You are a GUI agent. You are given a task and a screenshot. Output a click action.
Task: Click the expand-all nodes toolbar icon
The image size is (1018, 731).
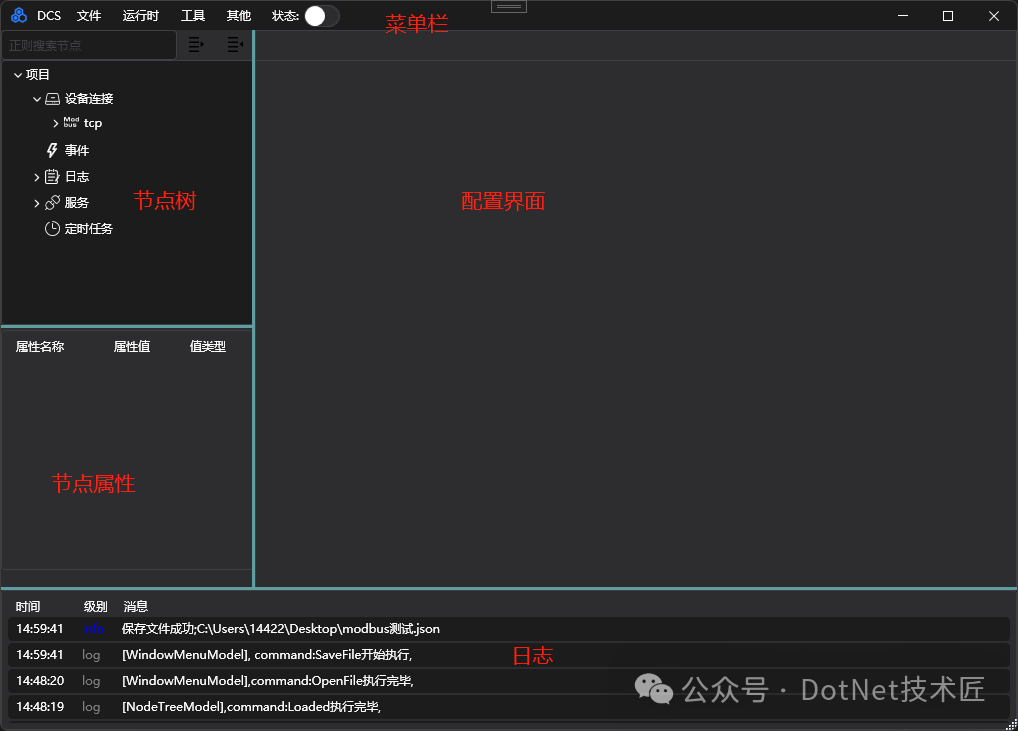[196, 44]
